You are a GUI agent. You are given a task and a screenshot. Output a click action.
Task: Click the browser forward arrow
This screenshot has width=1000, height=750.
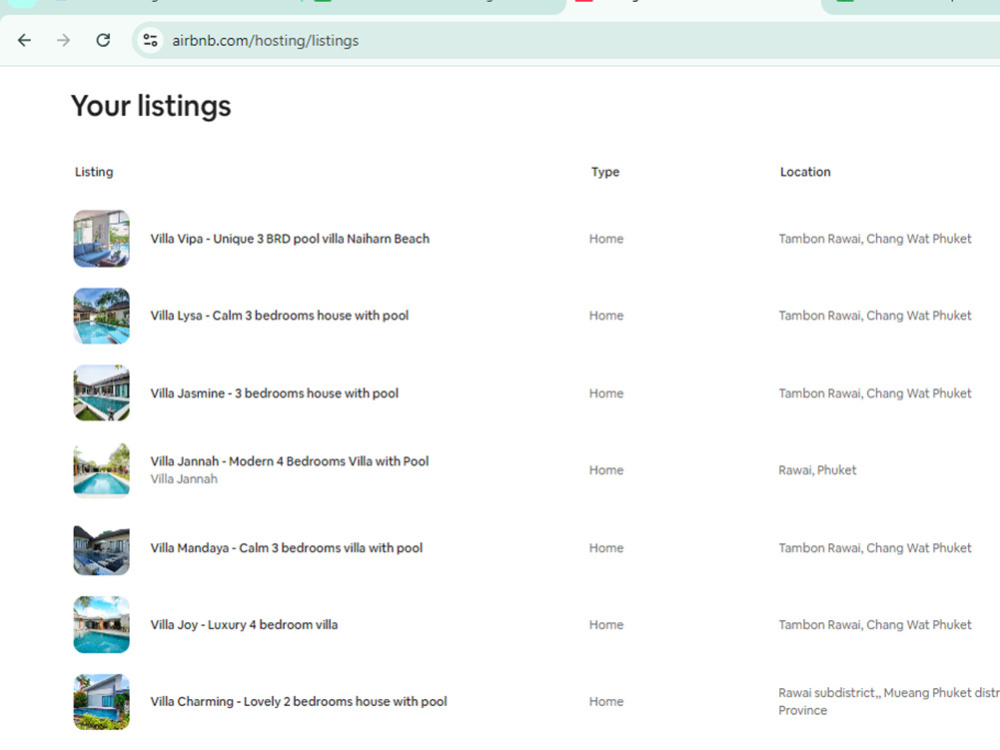click(63, 41)
